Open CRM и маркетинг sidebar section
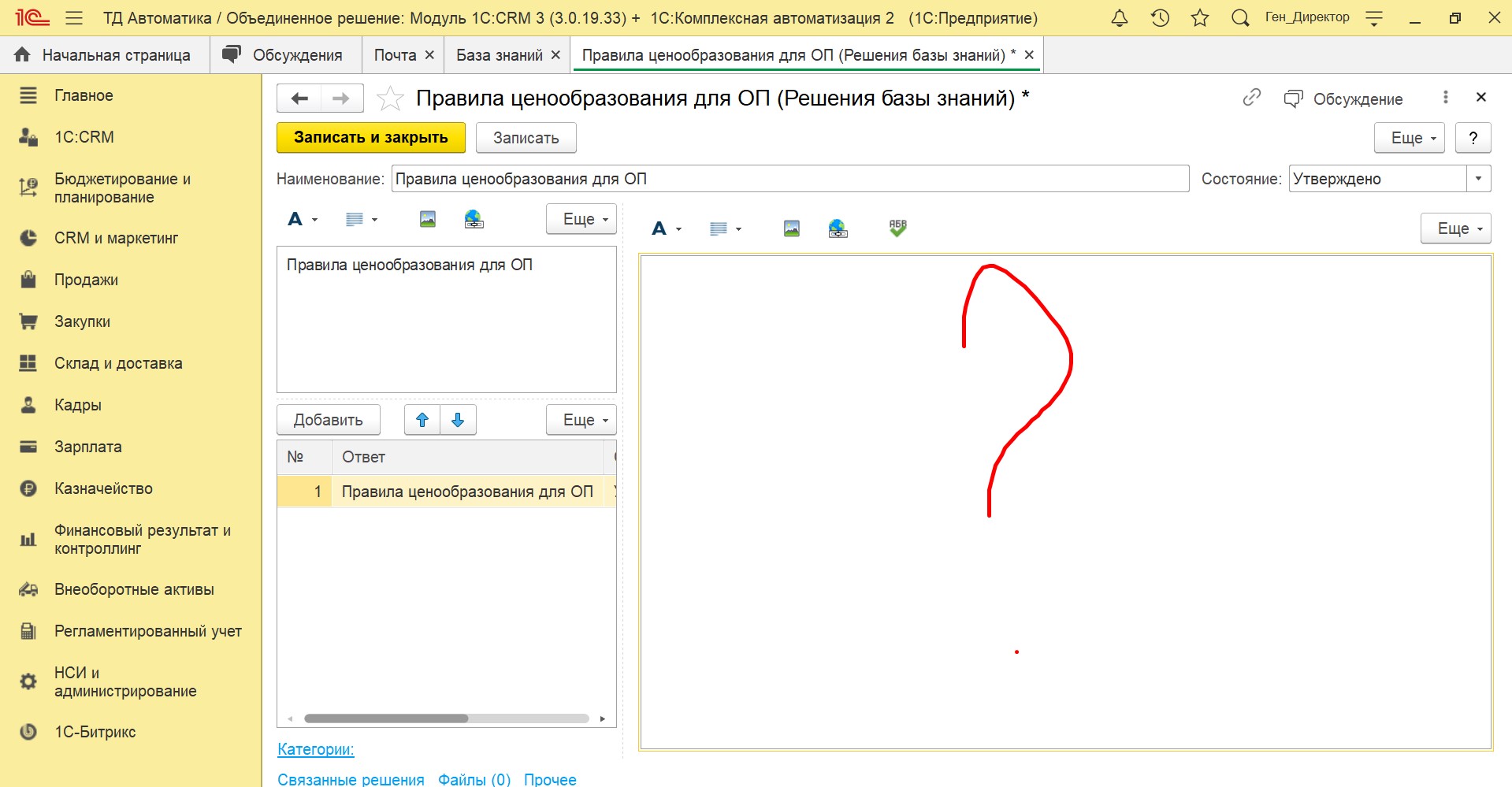 [x=116, y=238]
